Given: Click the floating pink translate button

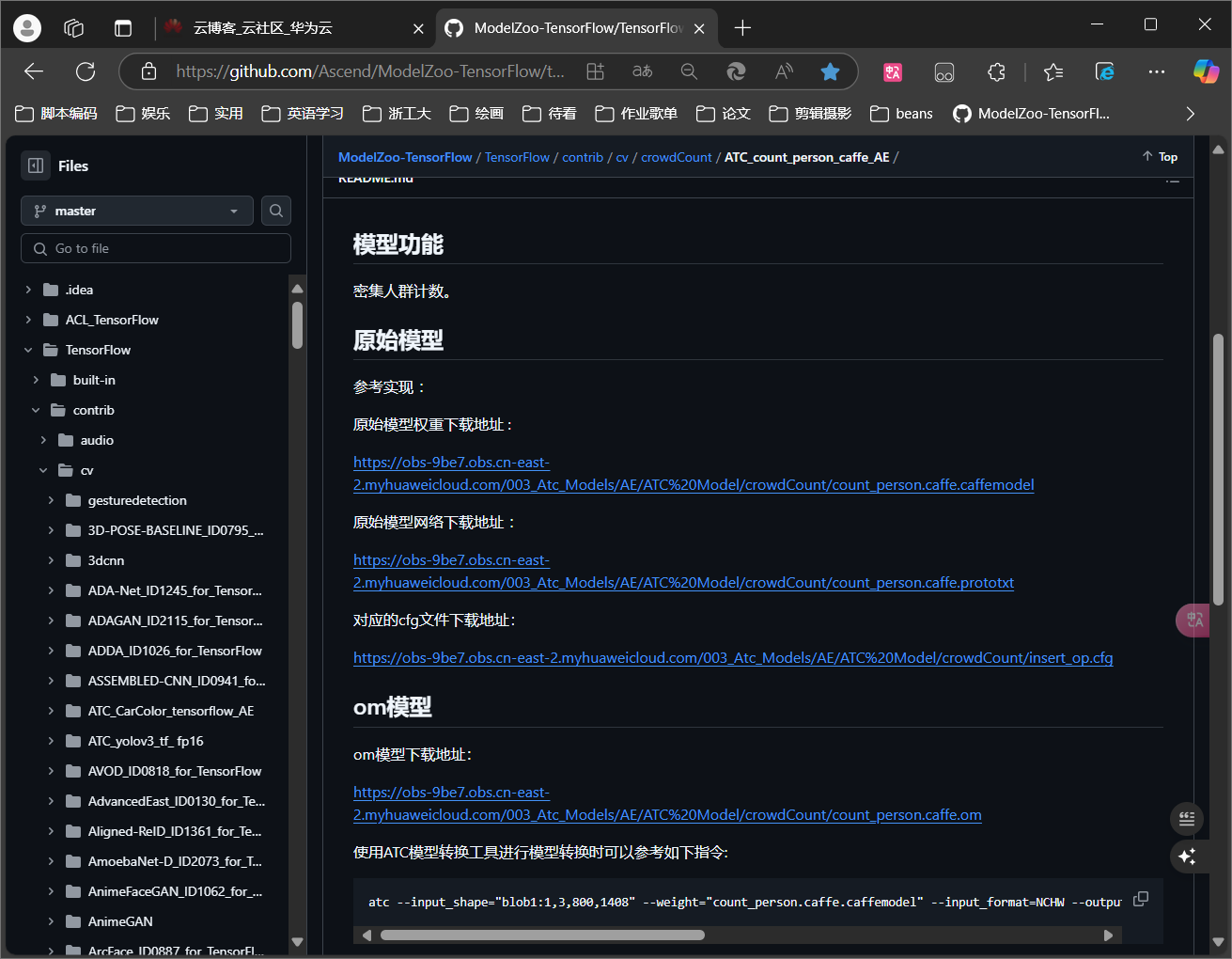Looking at the screenshot, I should tap(1193, 621).
